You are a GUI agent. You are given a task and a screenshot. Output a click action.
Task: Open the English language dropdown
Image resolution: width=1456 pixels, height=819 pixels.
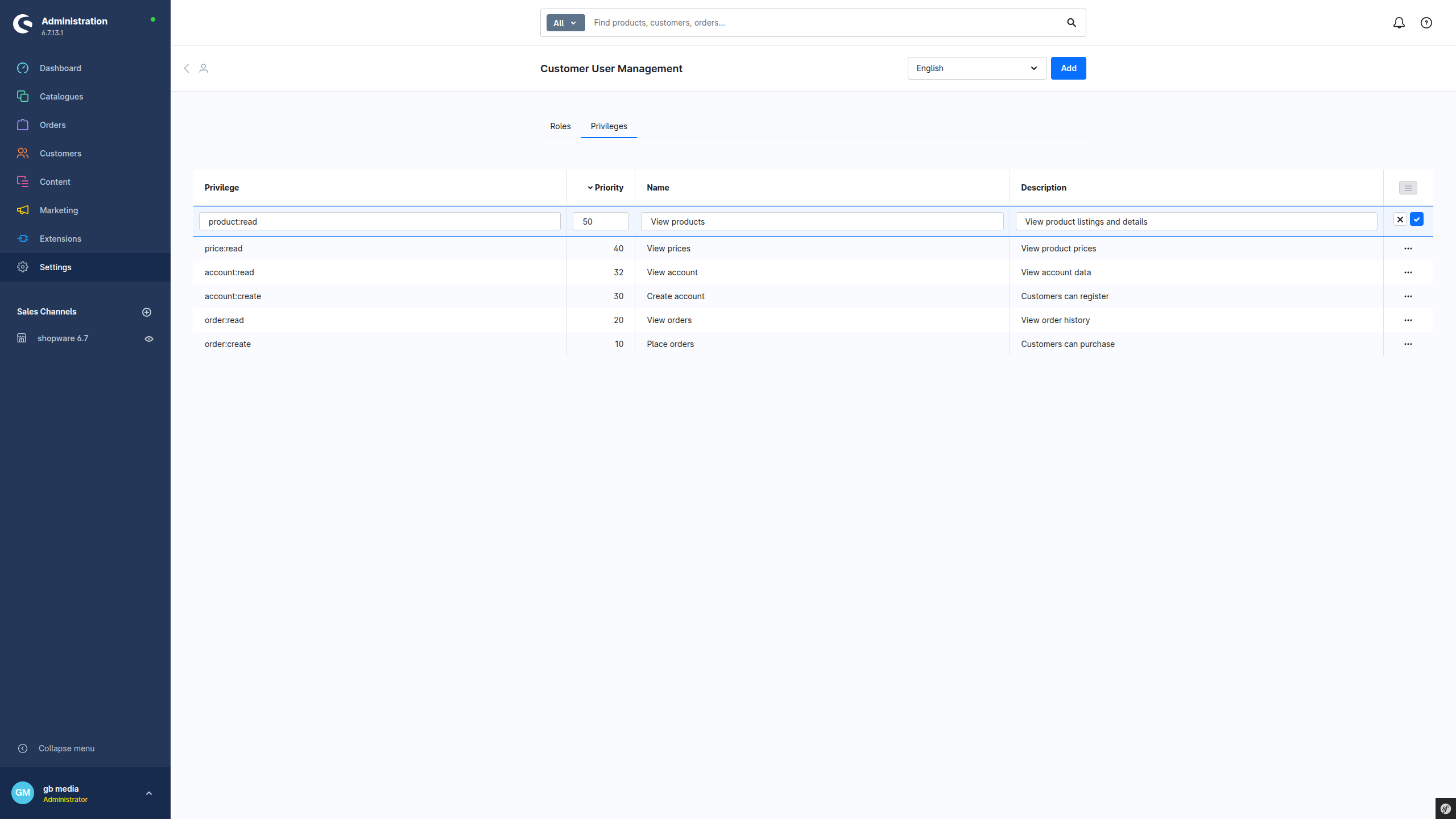tap(977, 68)
